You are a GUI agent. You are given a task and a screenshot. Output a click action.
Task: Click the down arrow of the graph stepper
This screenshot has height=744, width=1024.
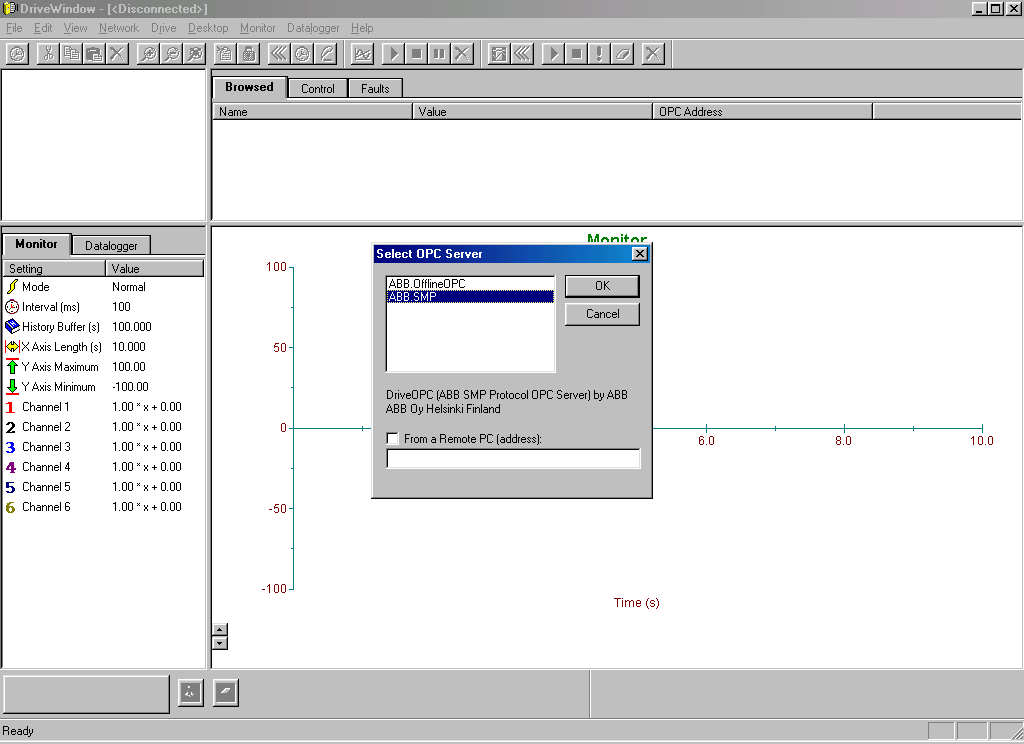click(x=221, y=643)
